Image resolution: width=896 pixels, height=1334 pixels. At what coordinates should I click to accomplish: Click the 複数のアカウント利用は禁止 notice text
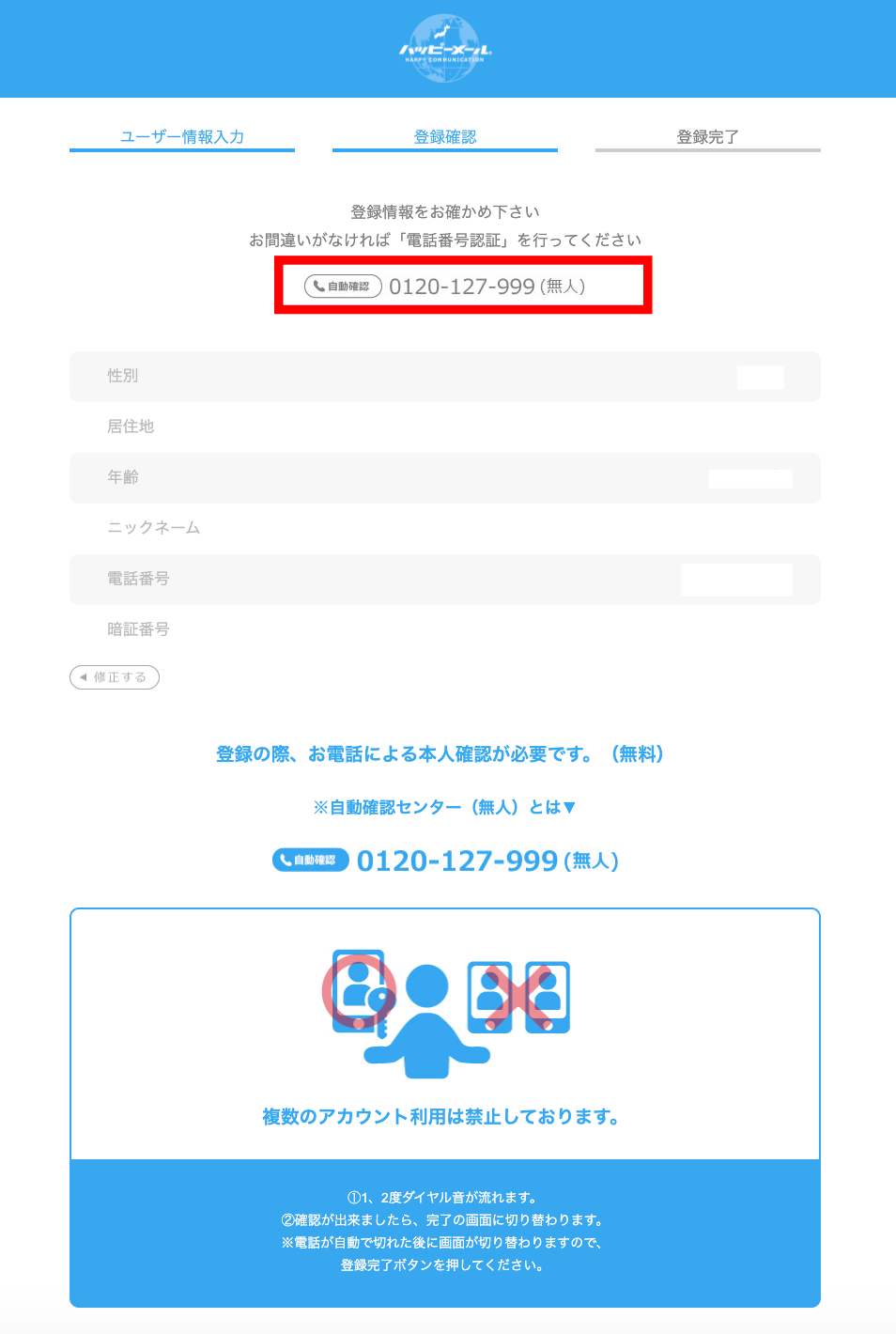(441, 1116)
